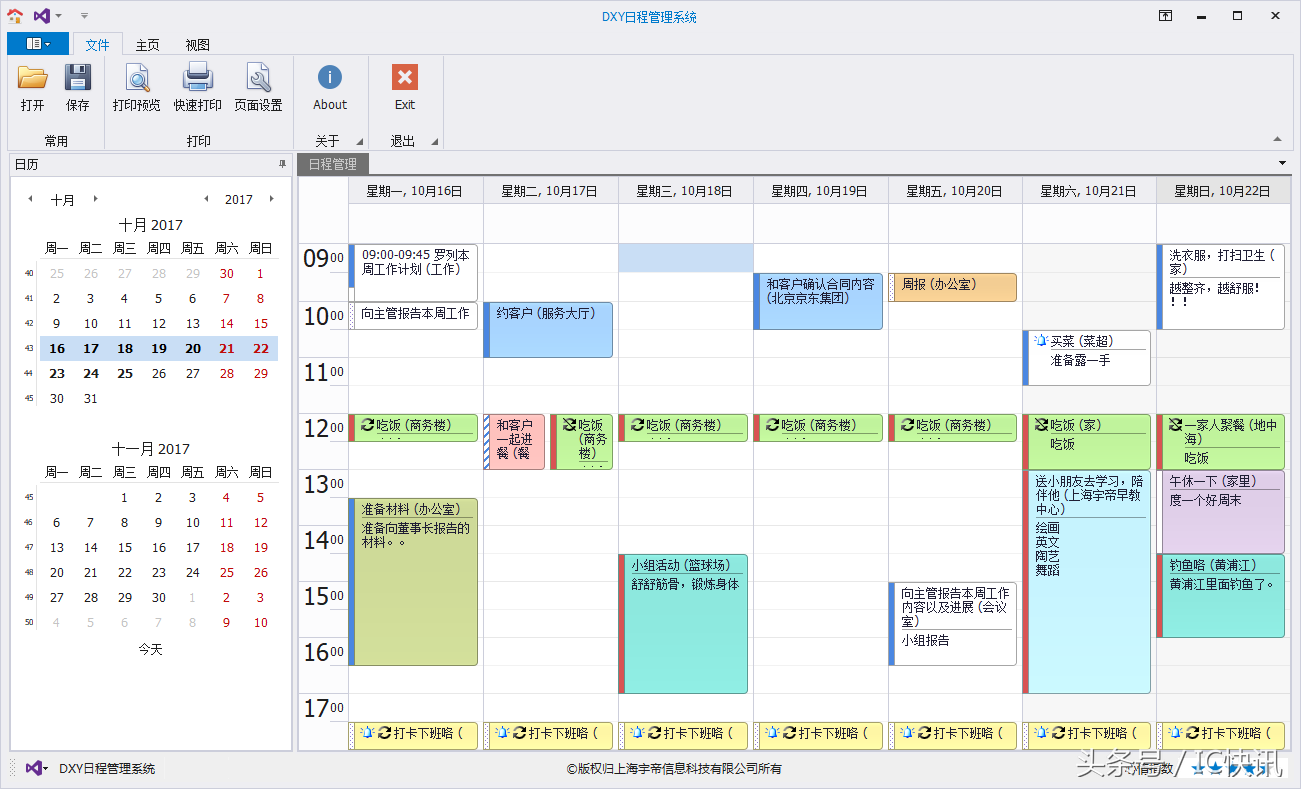
Task: Select the 和客户确认合同内容 appointment
Action: (818, 301)
